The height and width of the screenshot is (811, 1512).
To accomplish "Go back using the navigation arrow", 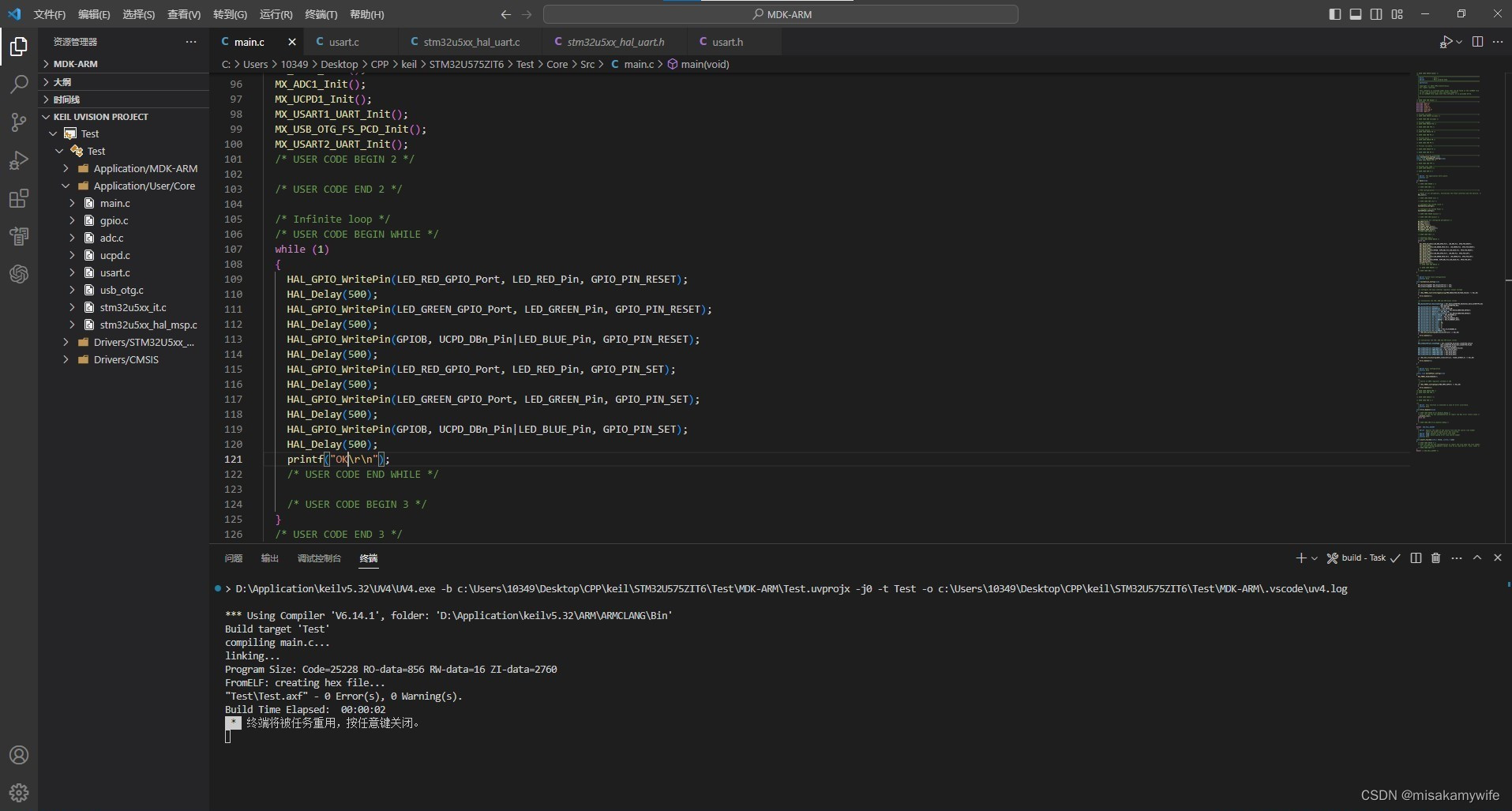I will pyautogui.click(x=506, y=14).
